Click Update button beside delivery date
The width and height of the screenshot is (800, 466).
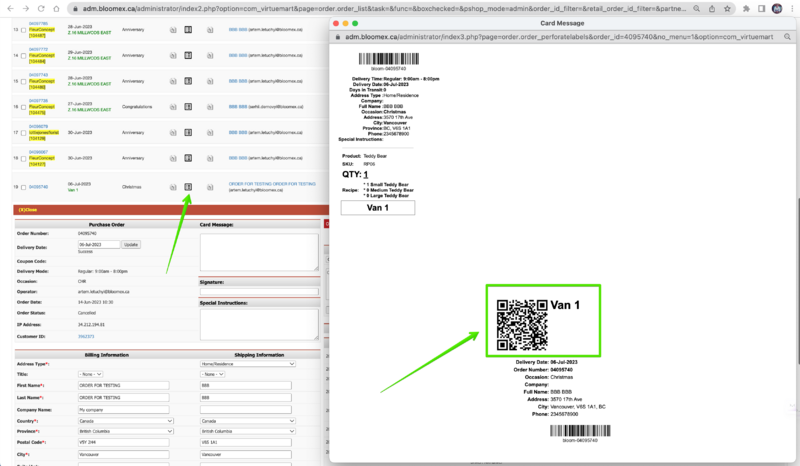pyautogui.click(x=131, y=244)
